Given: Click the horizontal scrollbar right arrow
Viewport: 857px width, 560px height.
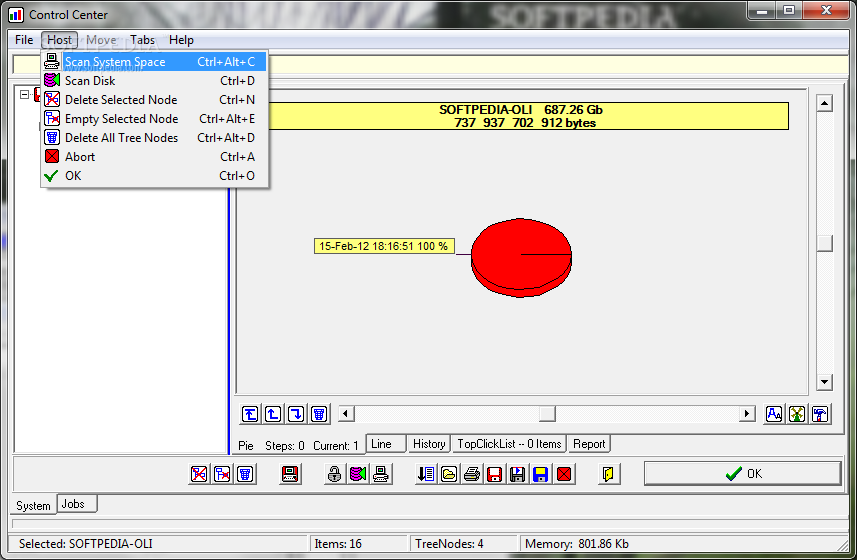Looking at the screenshot, I should [747, 414].
